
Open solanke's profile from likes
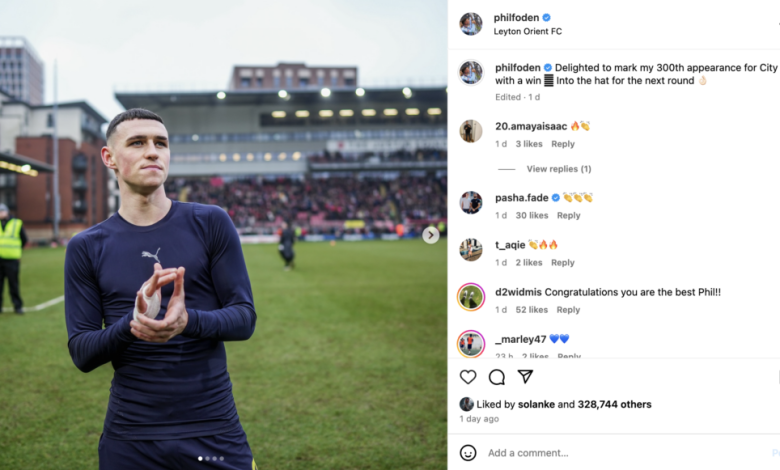pyautogui.click(x=536, y=404)
